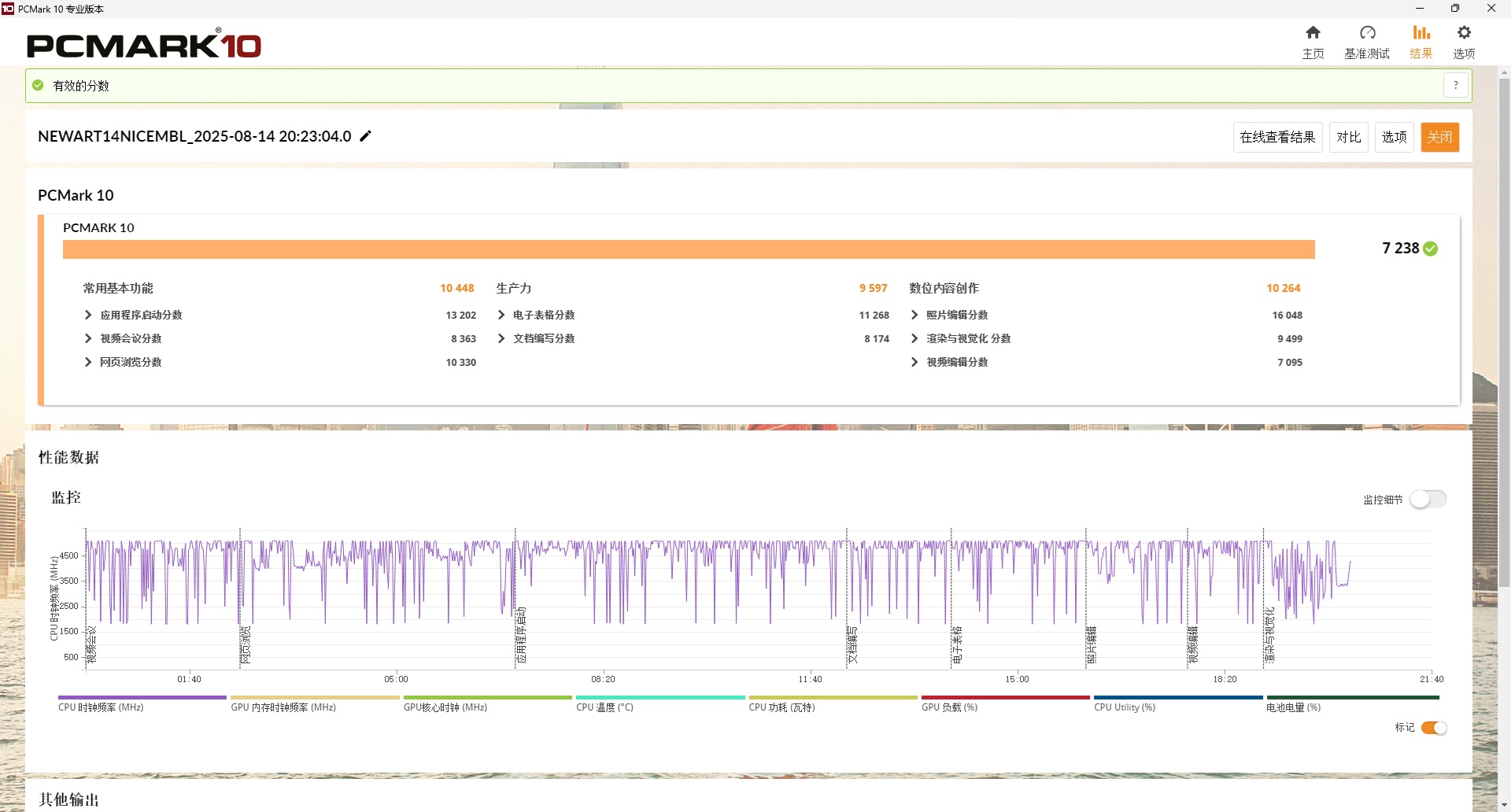Click the 渲染与视觉化 marker in chart
1511x812 pixels.
tap(1269, 635)
